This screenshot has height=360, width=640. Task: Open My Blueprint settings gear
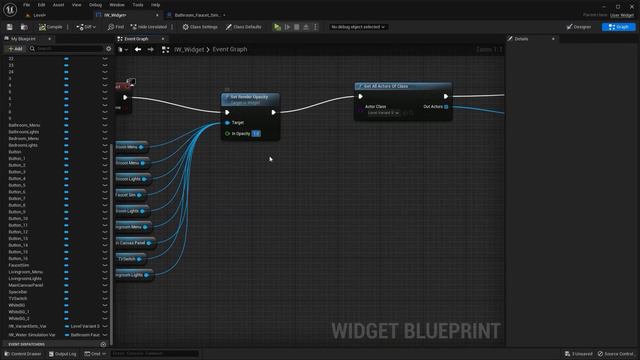pyautogui.click(x=109, y=49)
